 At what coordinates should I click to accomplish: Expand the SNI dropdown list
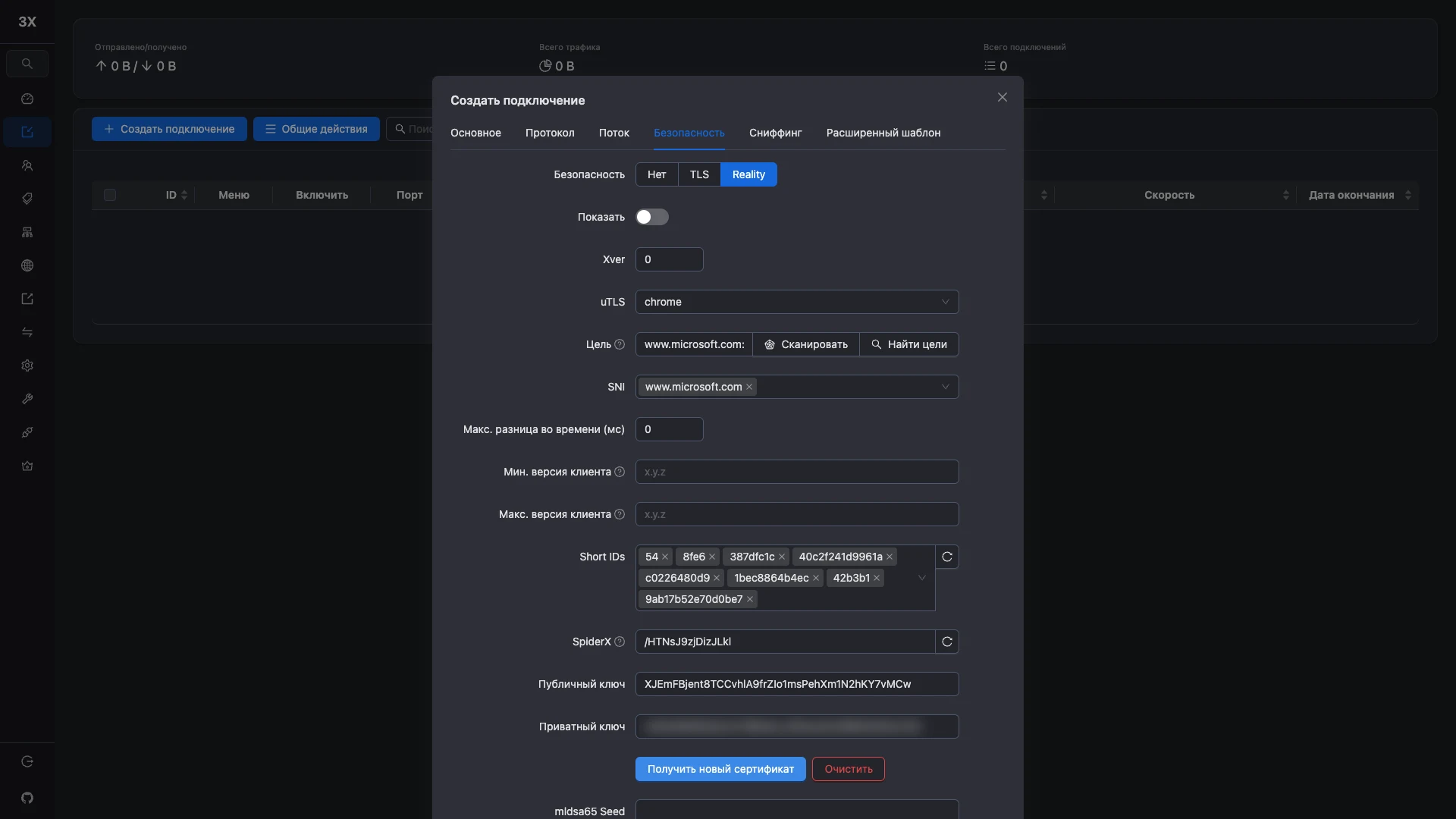click(945, 387)
